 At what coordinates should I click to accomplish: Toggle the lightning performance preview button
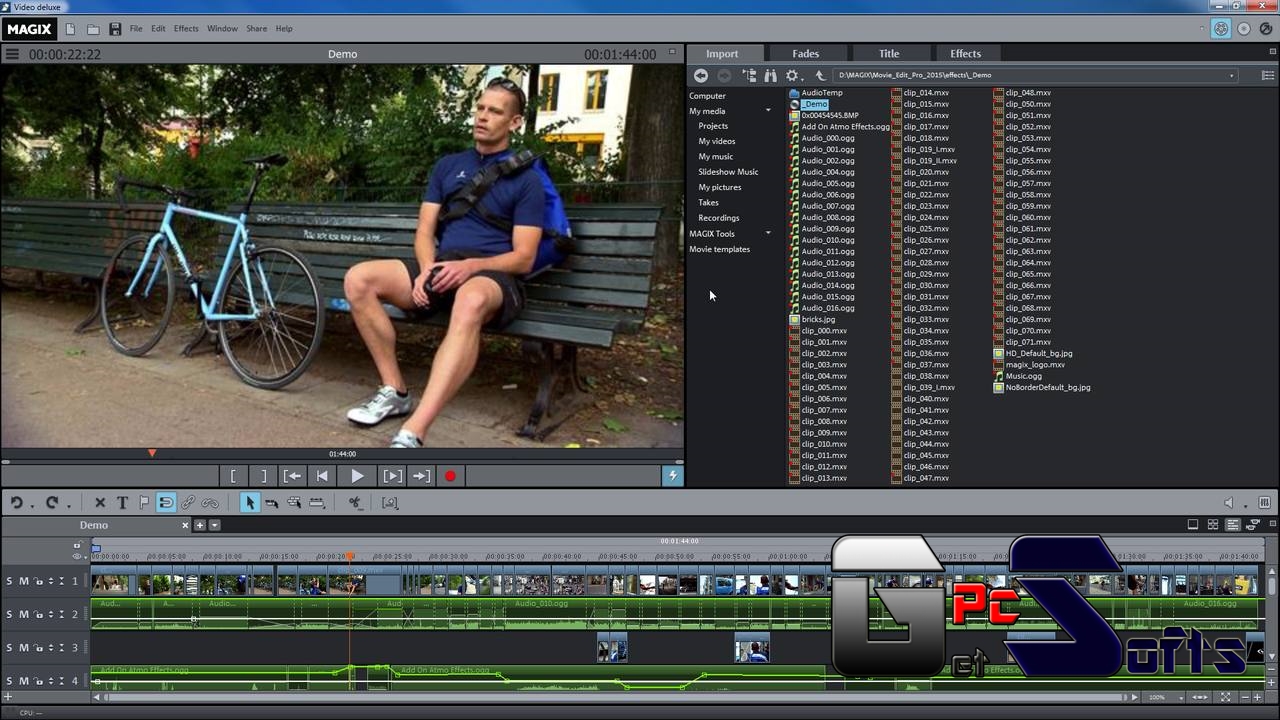point(673,476)
